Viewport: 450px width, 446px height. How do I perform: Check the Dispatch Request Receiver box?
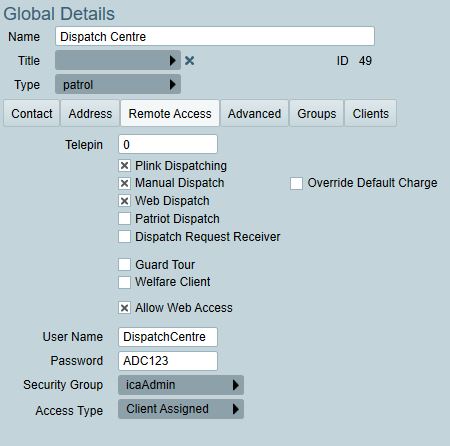(124, 237)
